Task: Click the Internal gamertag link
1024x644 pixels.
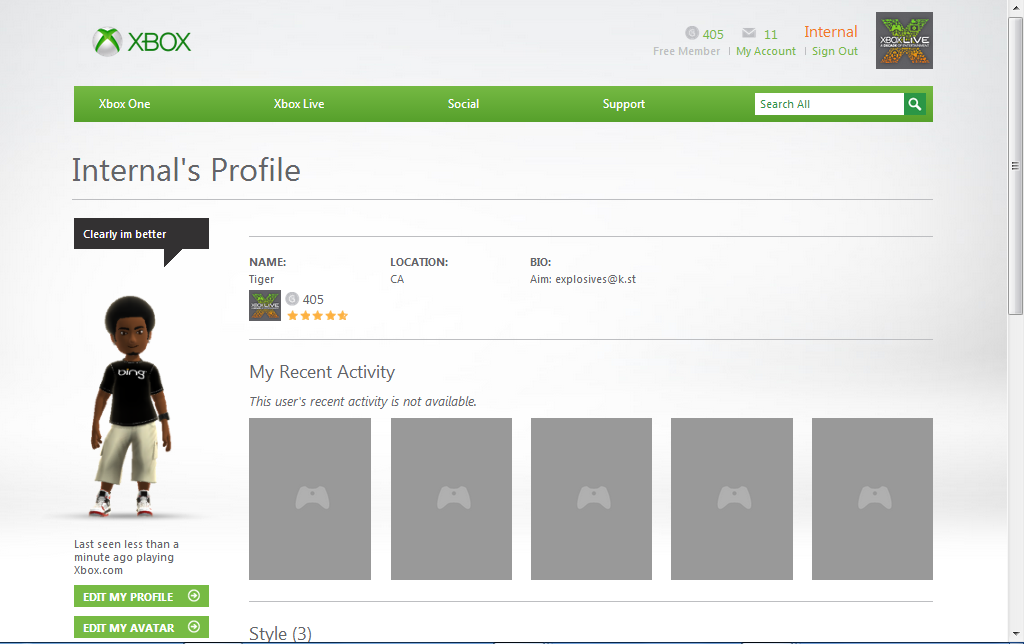Action: pyautogui.click(x=830, y=31)
